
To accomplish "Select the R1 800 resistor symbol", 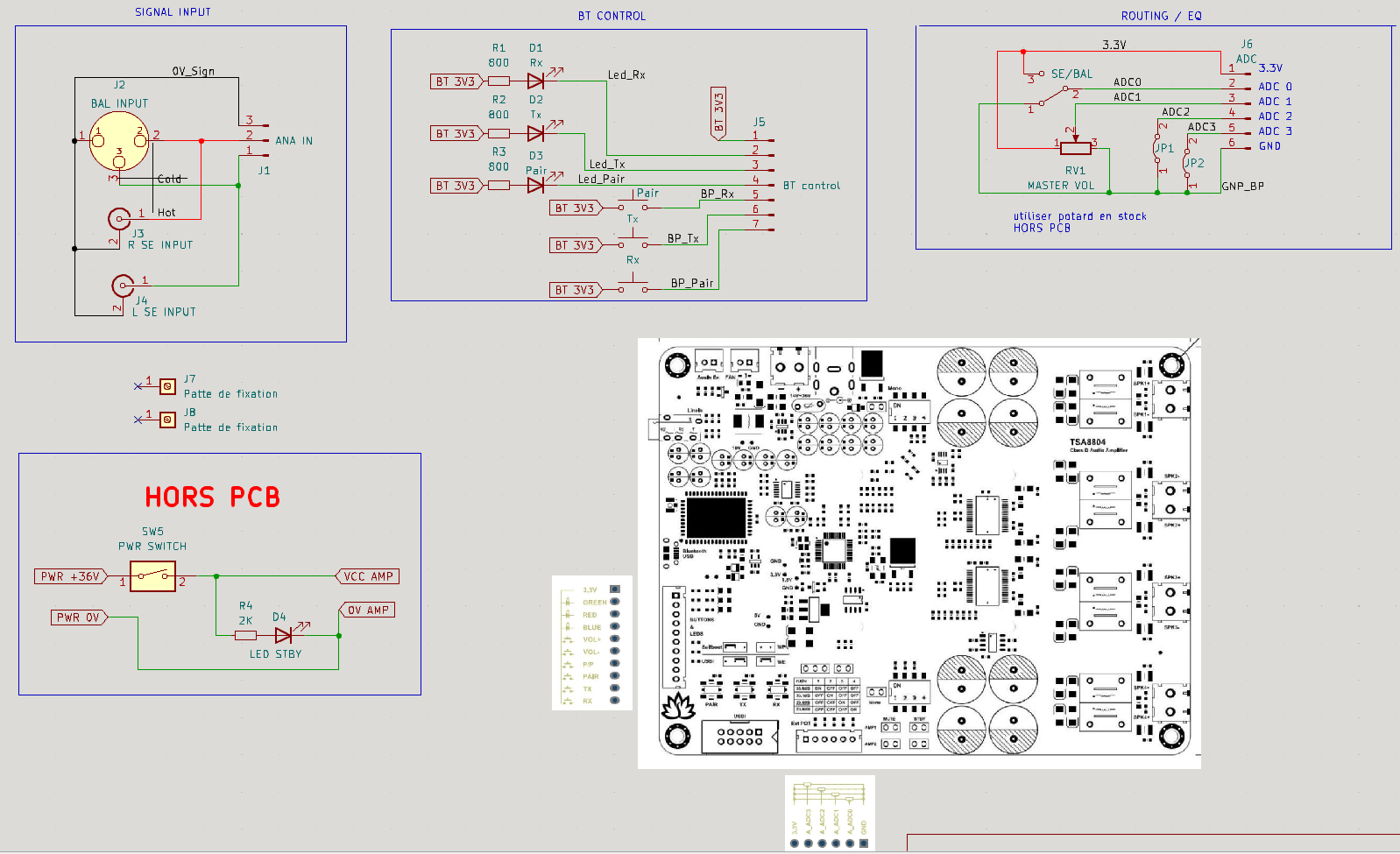I will pyautogui.click(x=498, y=81).
